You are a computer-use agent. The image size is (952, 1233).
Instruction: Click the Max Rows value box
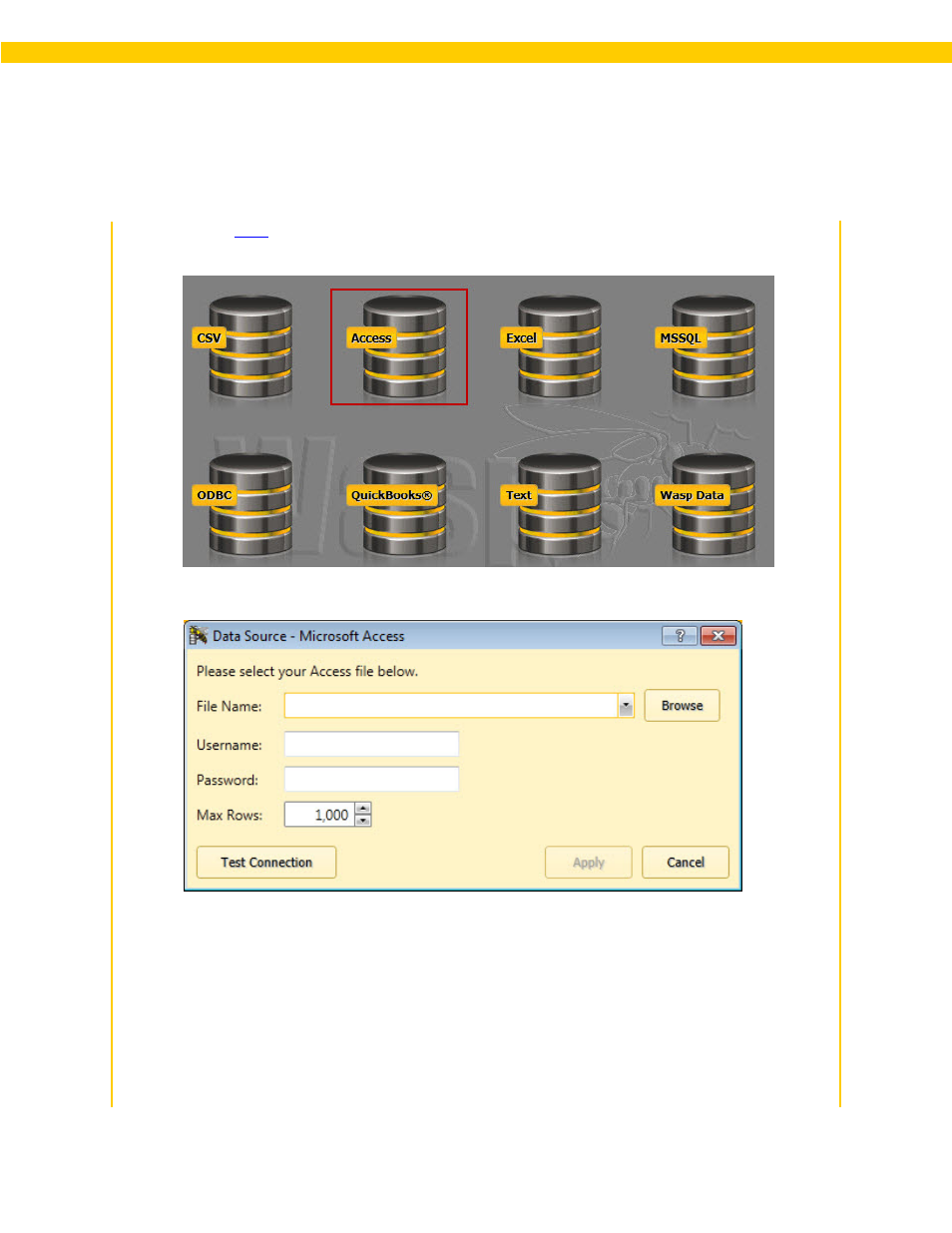pos(319,815)
